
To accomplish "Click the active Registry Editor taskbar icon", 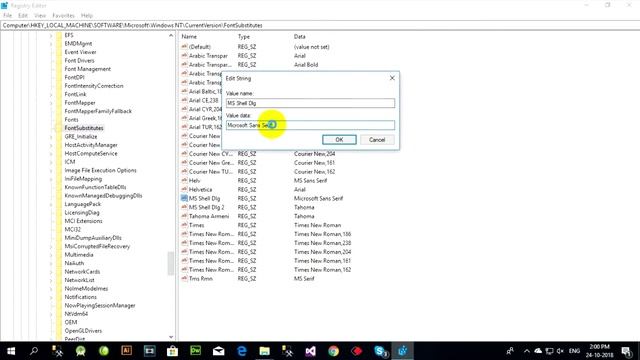I will pos(402,351).
